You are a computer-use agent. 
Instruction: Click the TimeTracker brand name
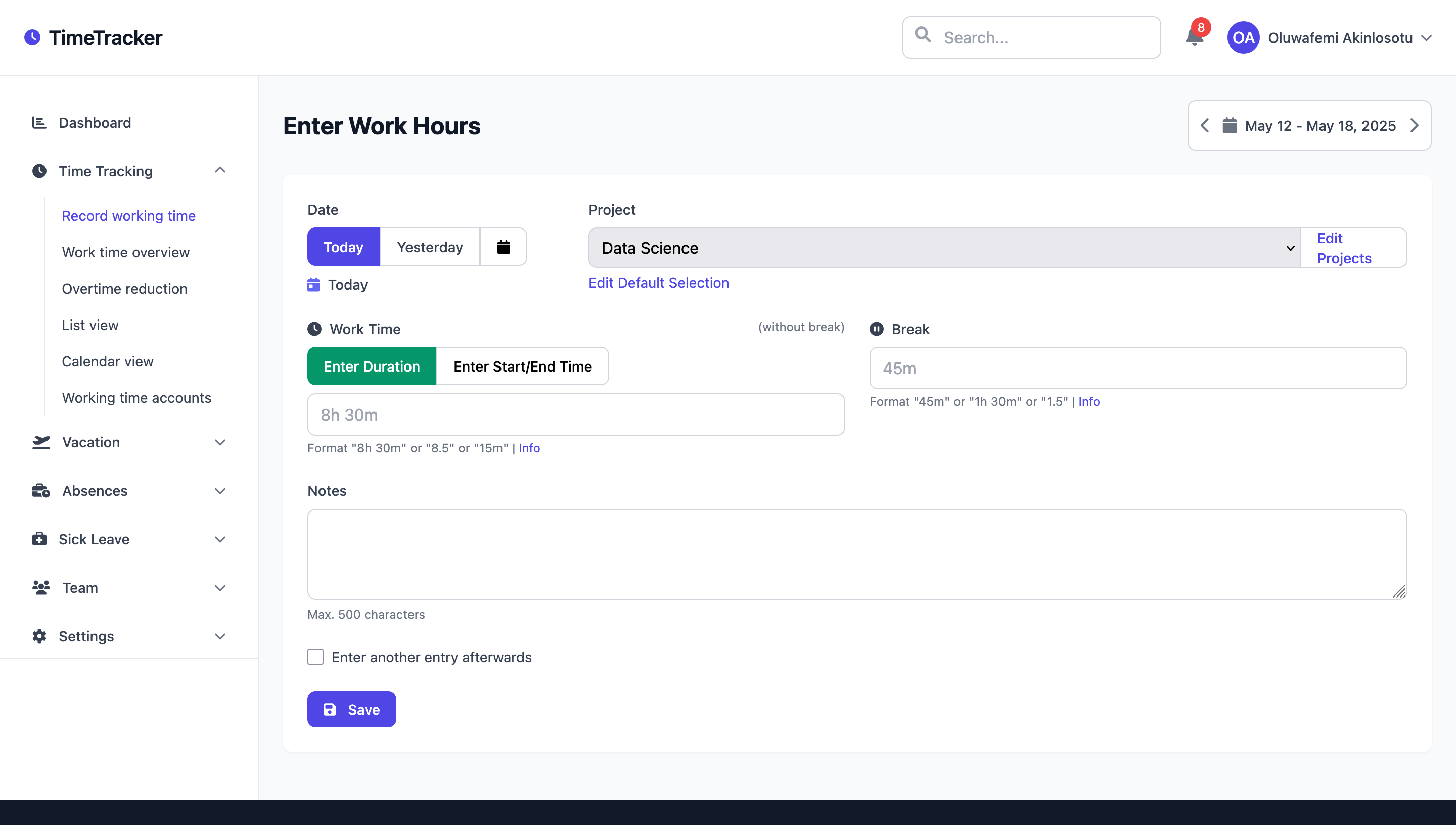tap(105, 37)
